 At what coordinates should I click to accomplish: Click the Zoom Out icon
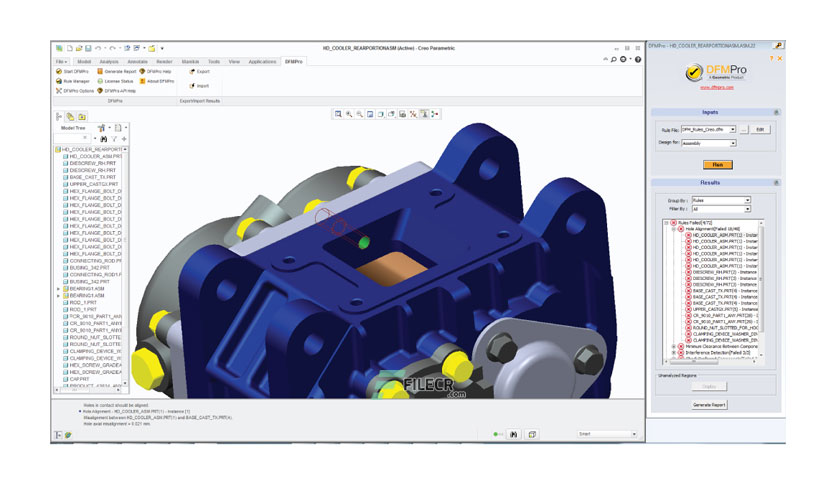[x=359, y=114]
